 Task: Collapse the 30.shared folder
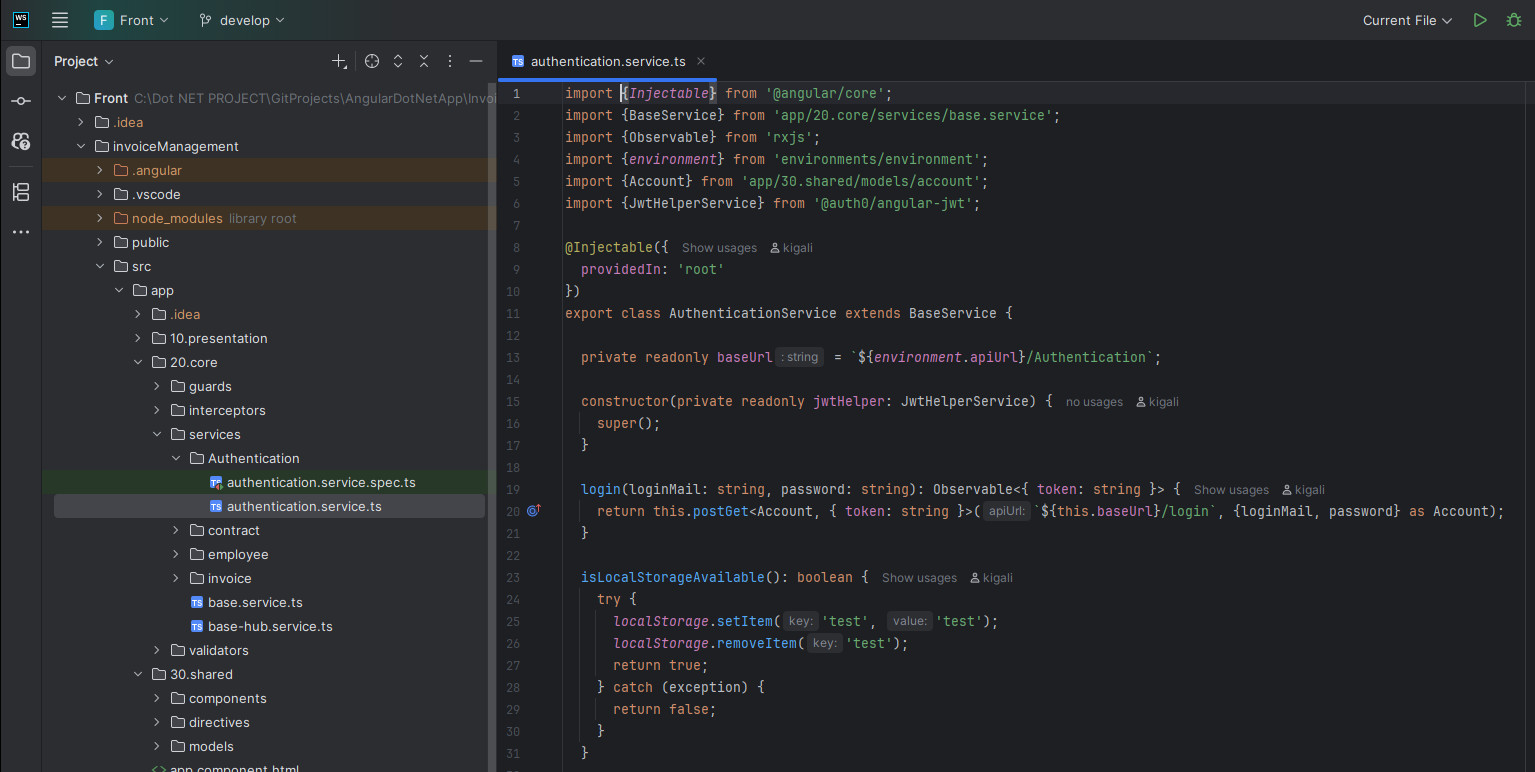(138, 674)
